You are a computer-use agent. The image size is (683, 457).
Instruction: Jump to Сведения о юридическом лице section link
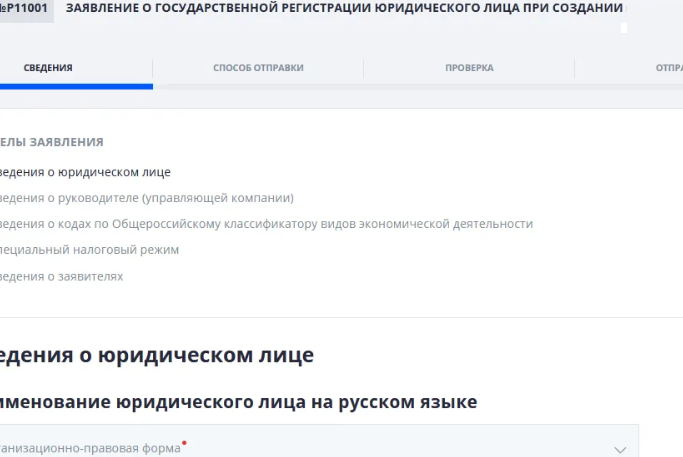(85, 172)
